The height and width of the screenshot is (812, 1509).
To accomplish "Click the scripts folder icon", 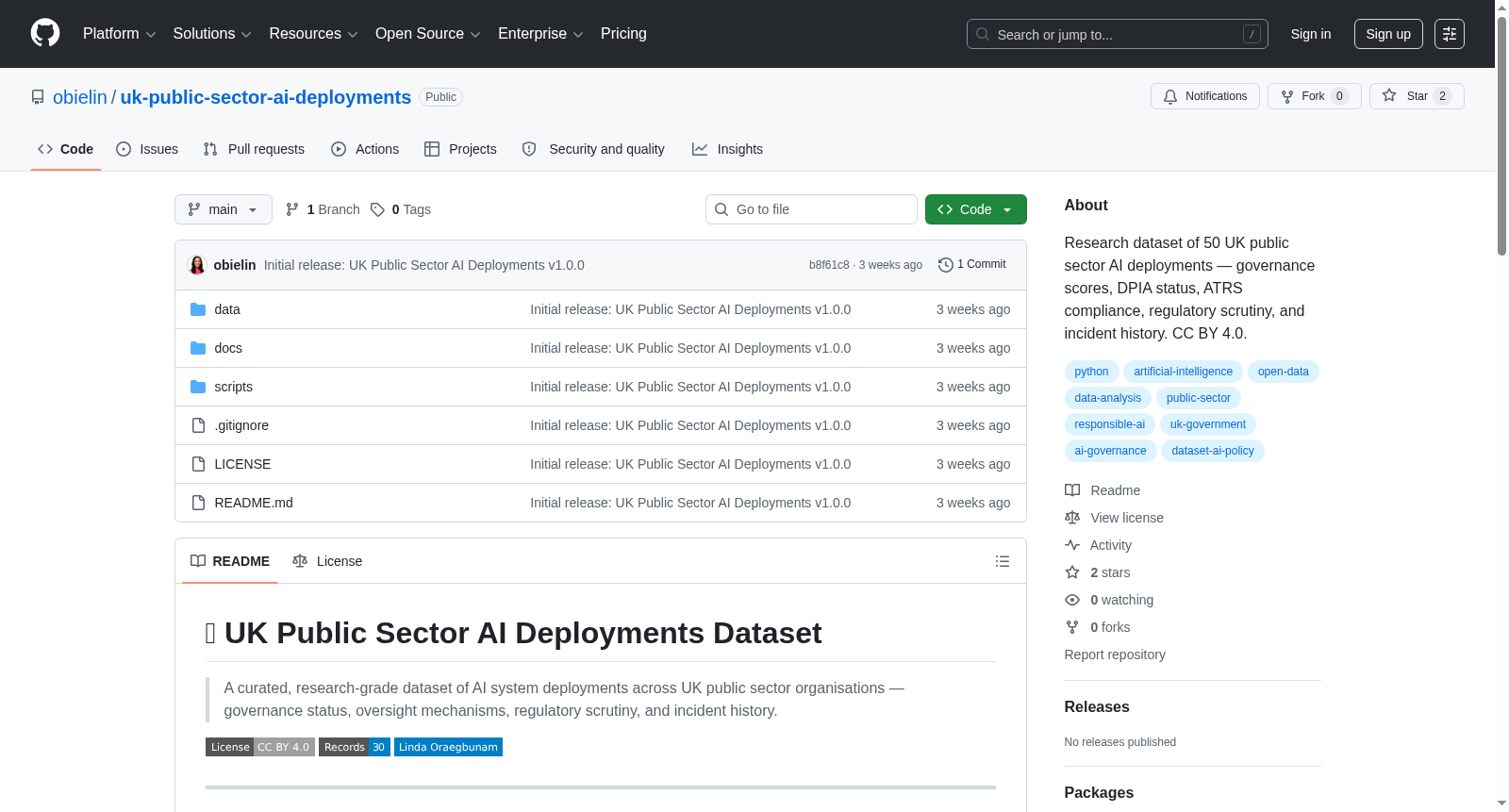I will point(198,387).
